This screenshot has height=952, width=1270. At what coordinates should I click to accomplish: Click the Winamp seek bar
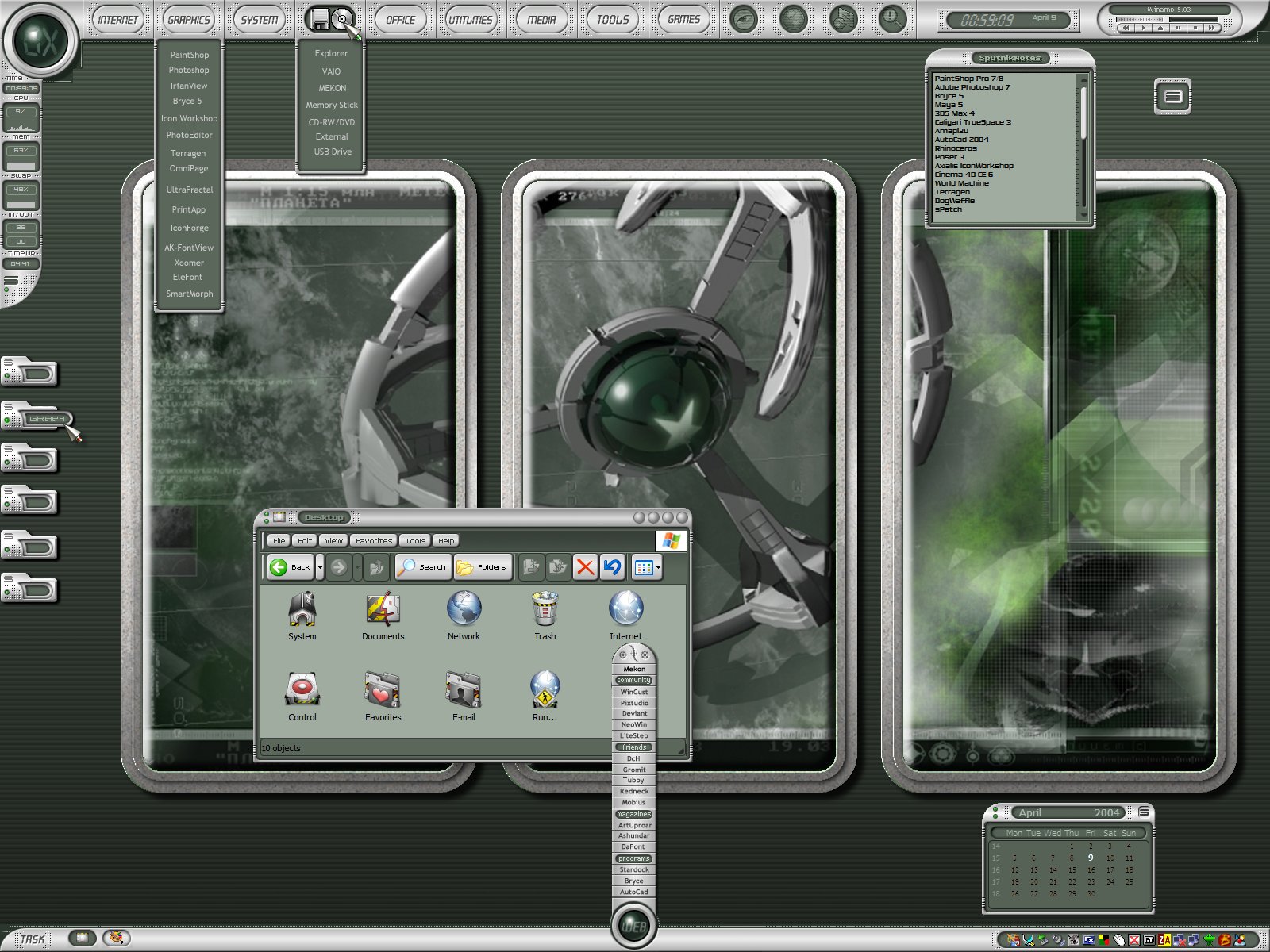tap(1194, 19)
